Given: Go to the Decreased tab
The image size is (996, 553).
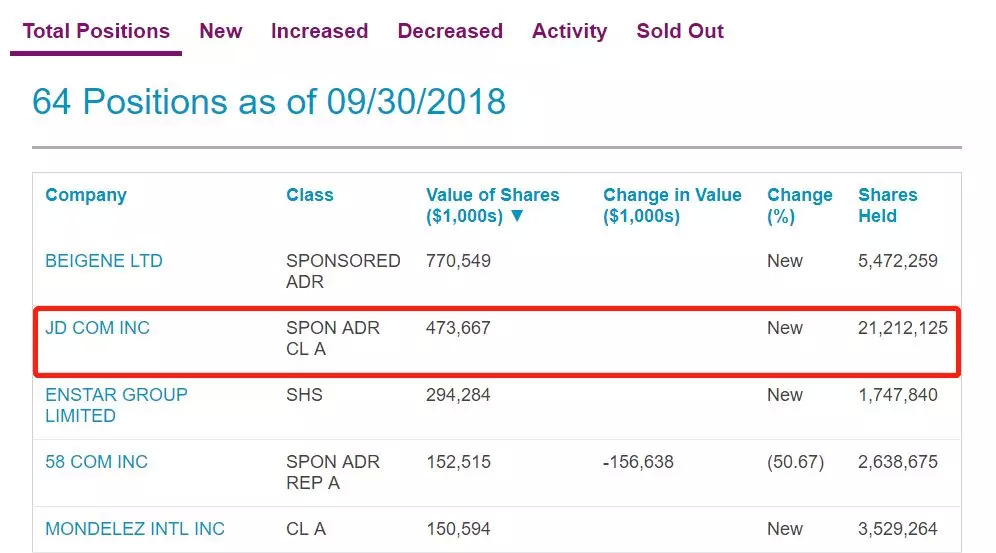Looking at the screenshot, I should coord(450,31).
